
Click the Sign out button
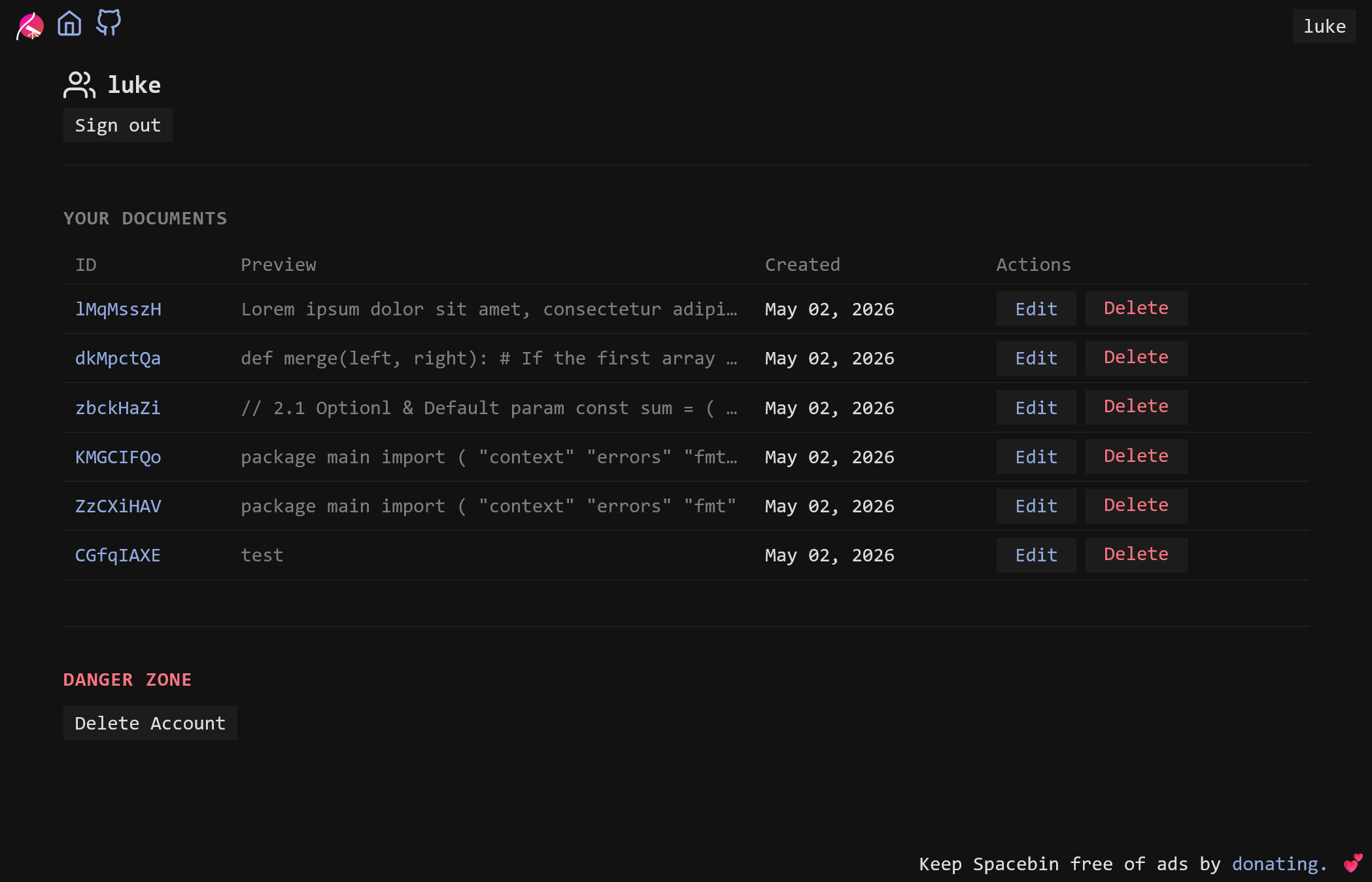118,125
